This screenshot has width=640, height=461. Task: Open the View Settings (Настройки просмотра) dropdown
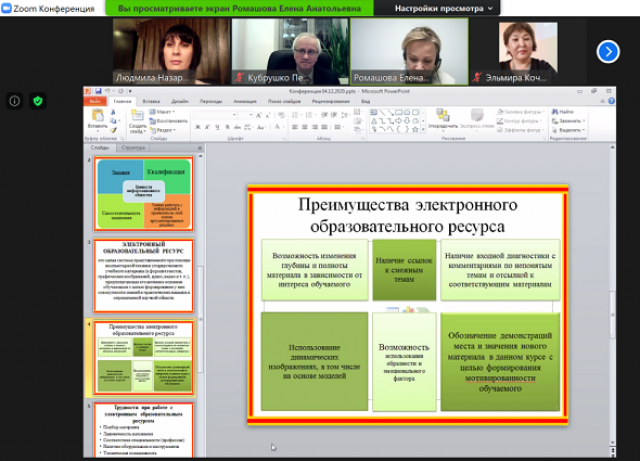pyautogui.click(x=444, y=8)
